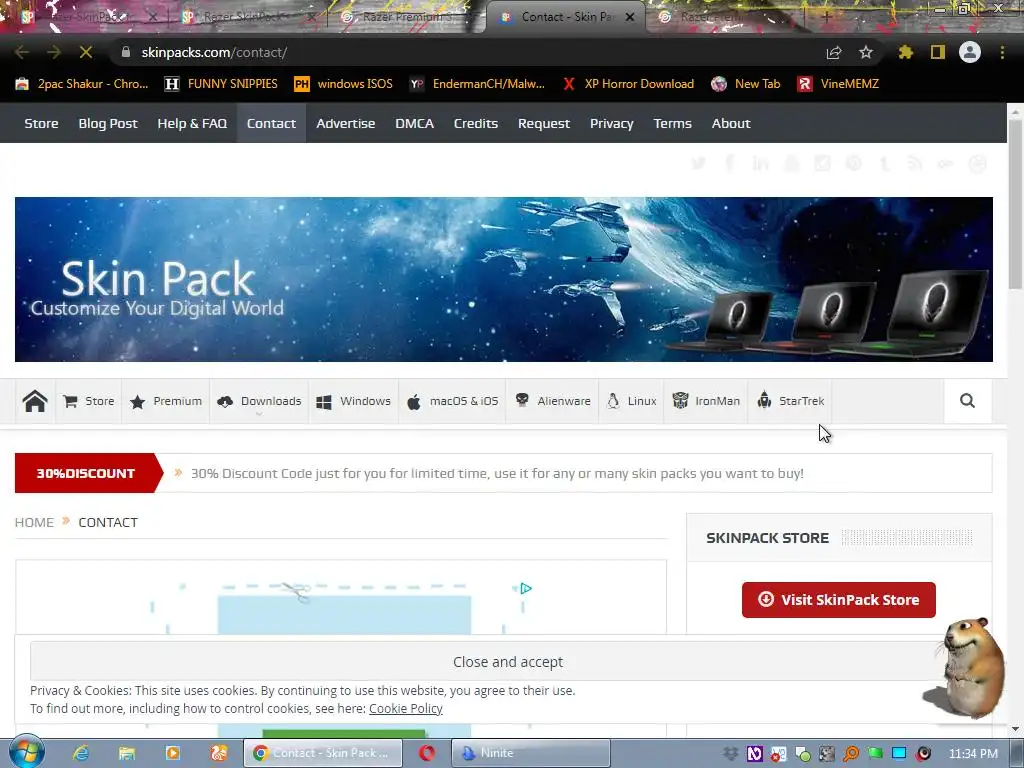This screenshot has width=1024, height=768.
Task: Click the ad info triangle icon
Action: pos(526,588)
